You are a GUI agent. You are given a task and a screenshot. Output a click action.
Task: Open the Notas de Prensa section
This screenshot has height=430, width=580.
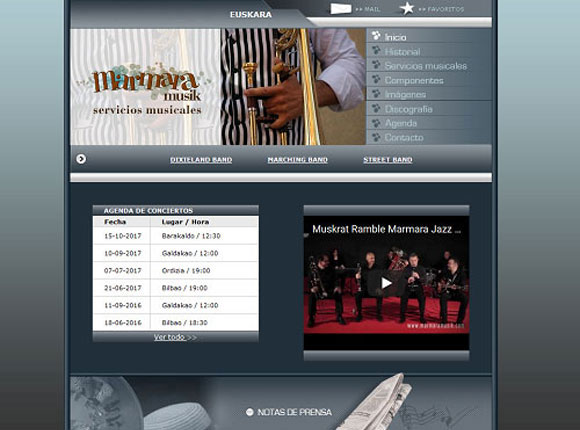coord(294,412)
